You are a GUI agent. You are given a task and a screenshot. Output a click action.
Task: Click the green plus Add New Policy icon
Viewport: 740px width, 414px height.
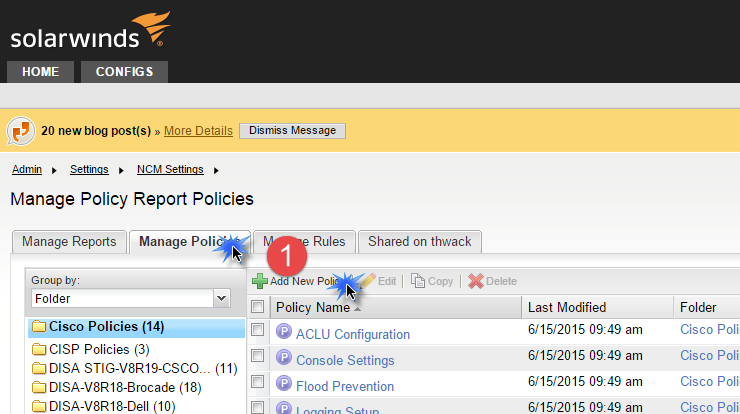260,281
